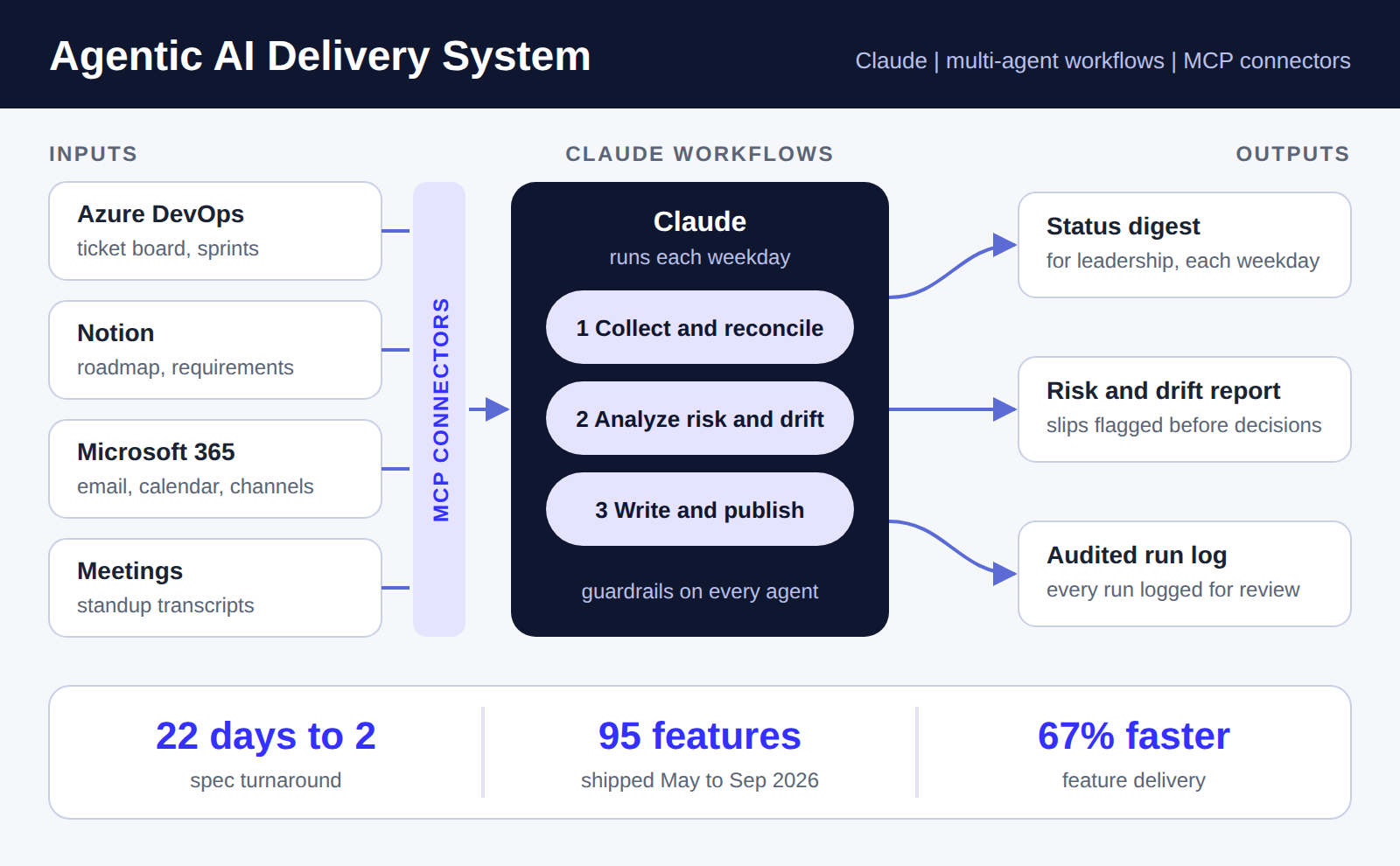Click 'feature delivery' caption
Viewport: 1400px width, 866px height.
coord(1134,780)
